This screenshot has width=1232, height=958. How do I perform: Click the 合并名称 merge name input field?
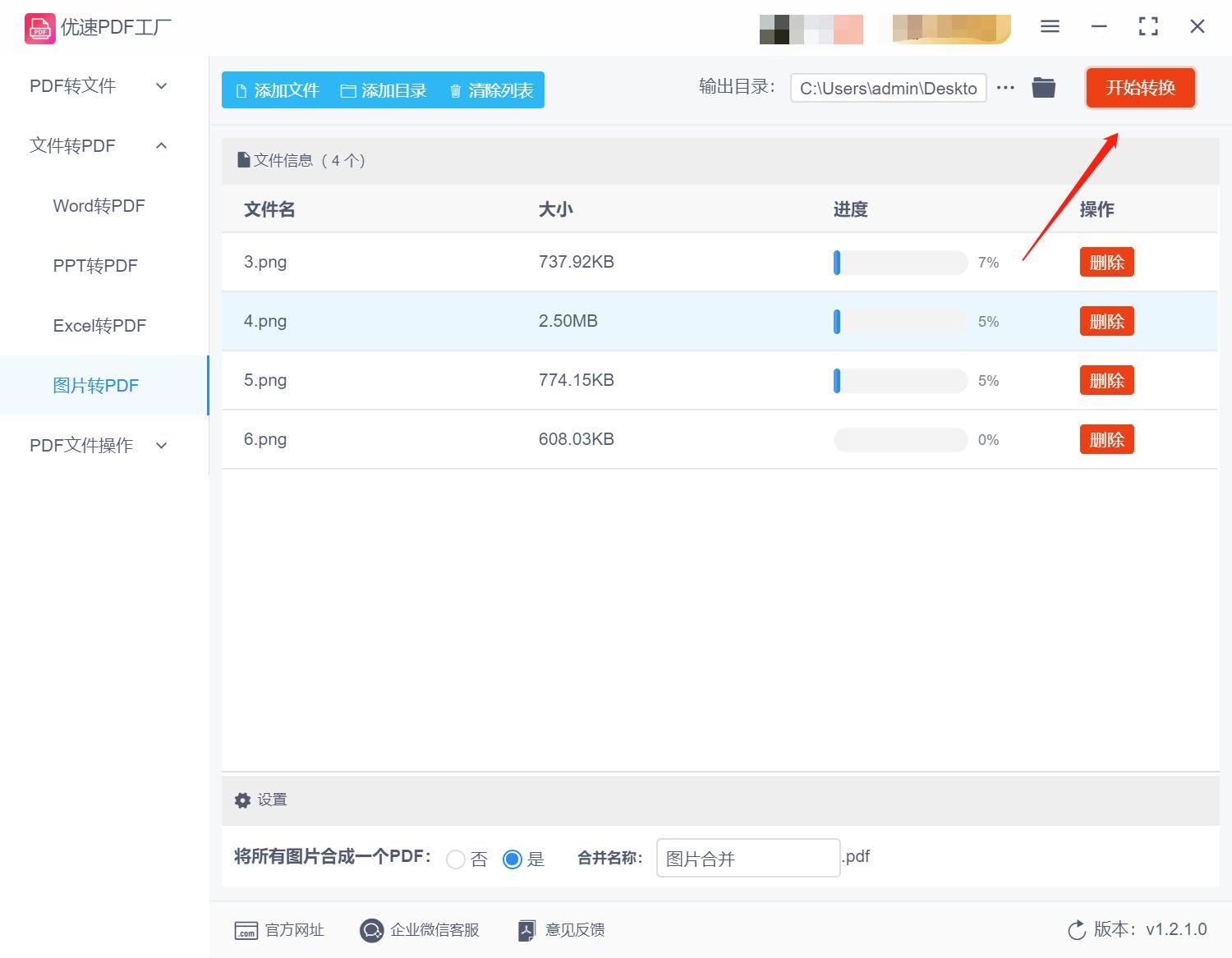click(x=747, y=858)
